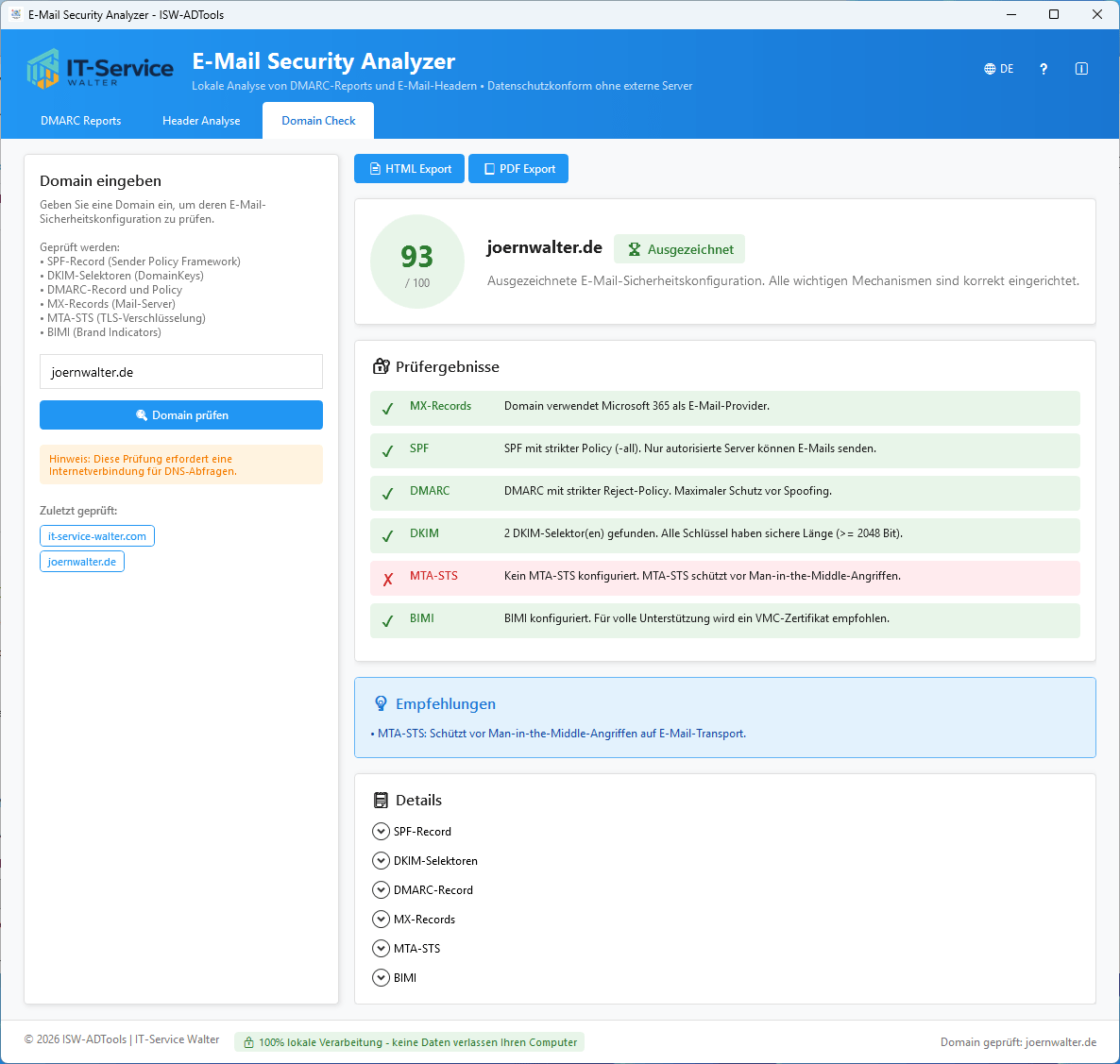Image resolution: width=1120 pixels, height=1064 pixels.
Task: Click the Empfehlungen lightbulb icon
Action: [381, 703]
